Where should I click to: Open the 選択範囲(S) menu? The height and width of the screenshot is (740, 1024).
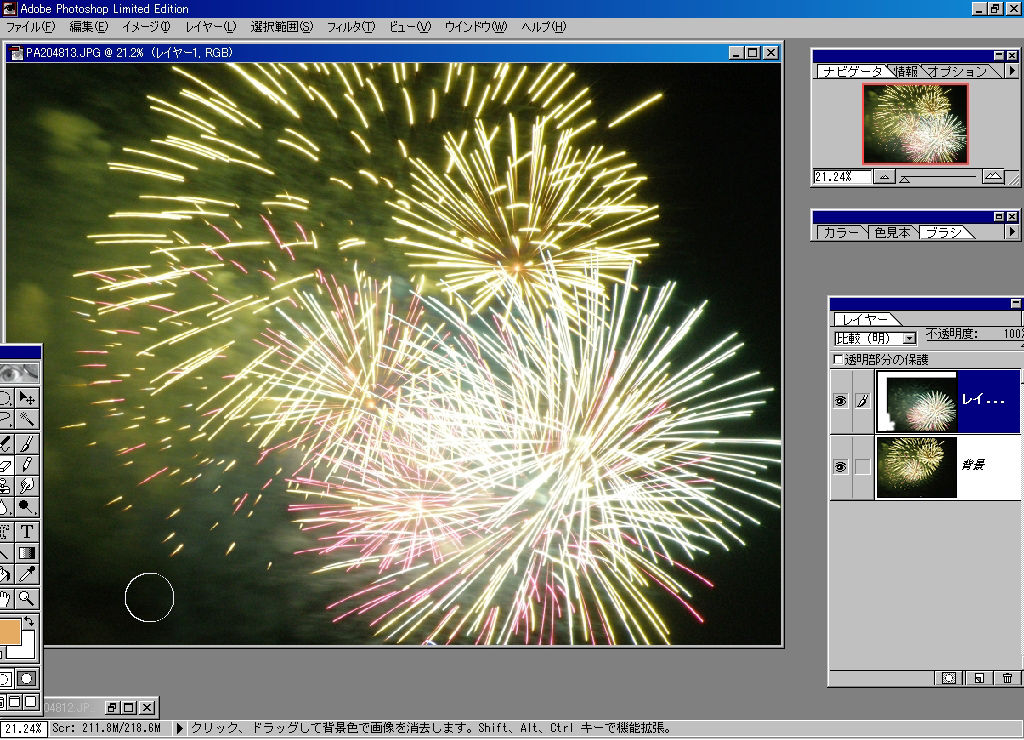tap(281, 27)
